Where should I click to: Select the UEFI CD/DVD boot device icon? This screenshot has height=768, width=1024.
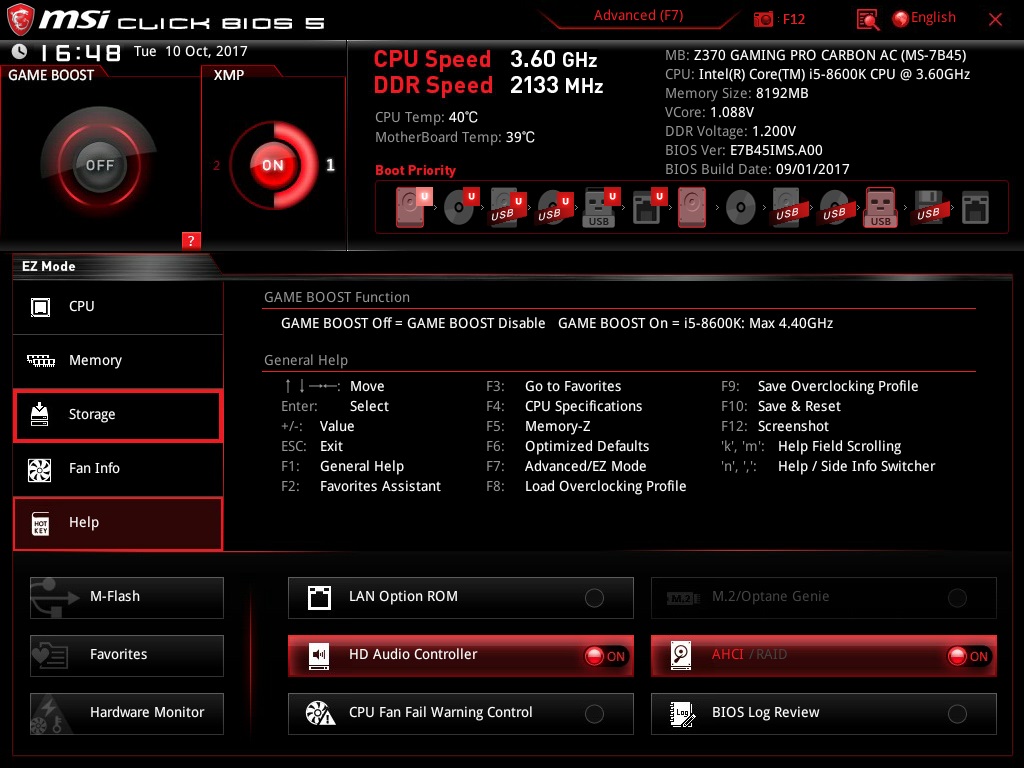click(460, 207)
